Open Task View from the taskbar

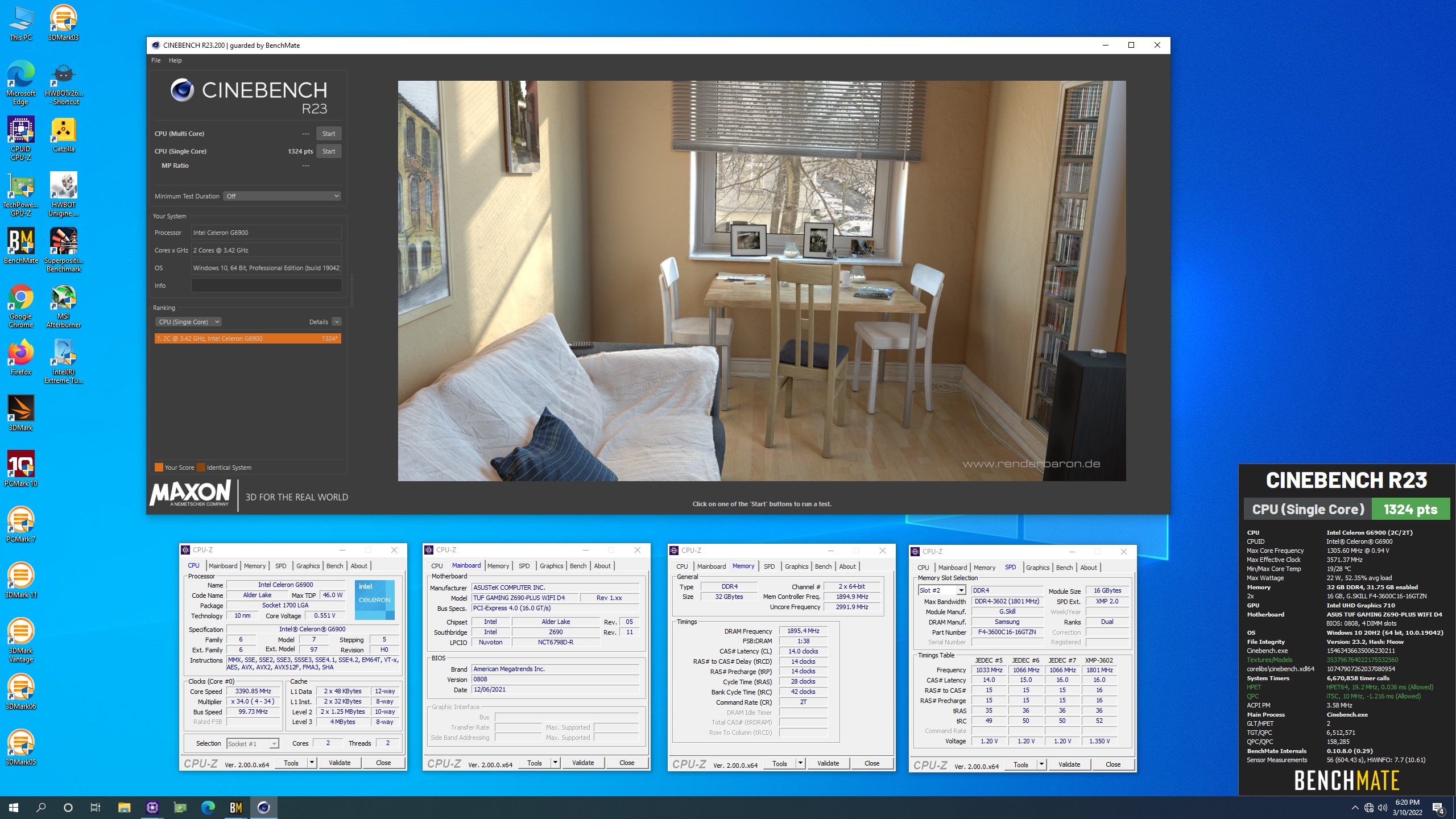coord(96,807)
